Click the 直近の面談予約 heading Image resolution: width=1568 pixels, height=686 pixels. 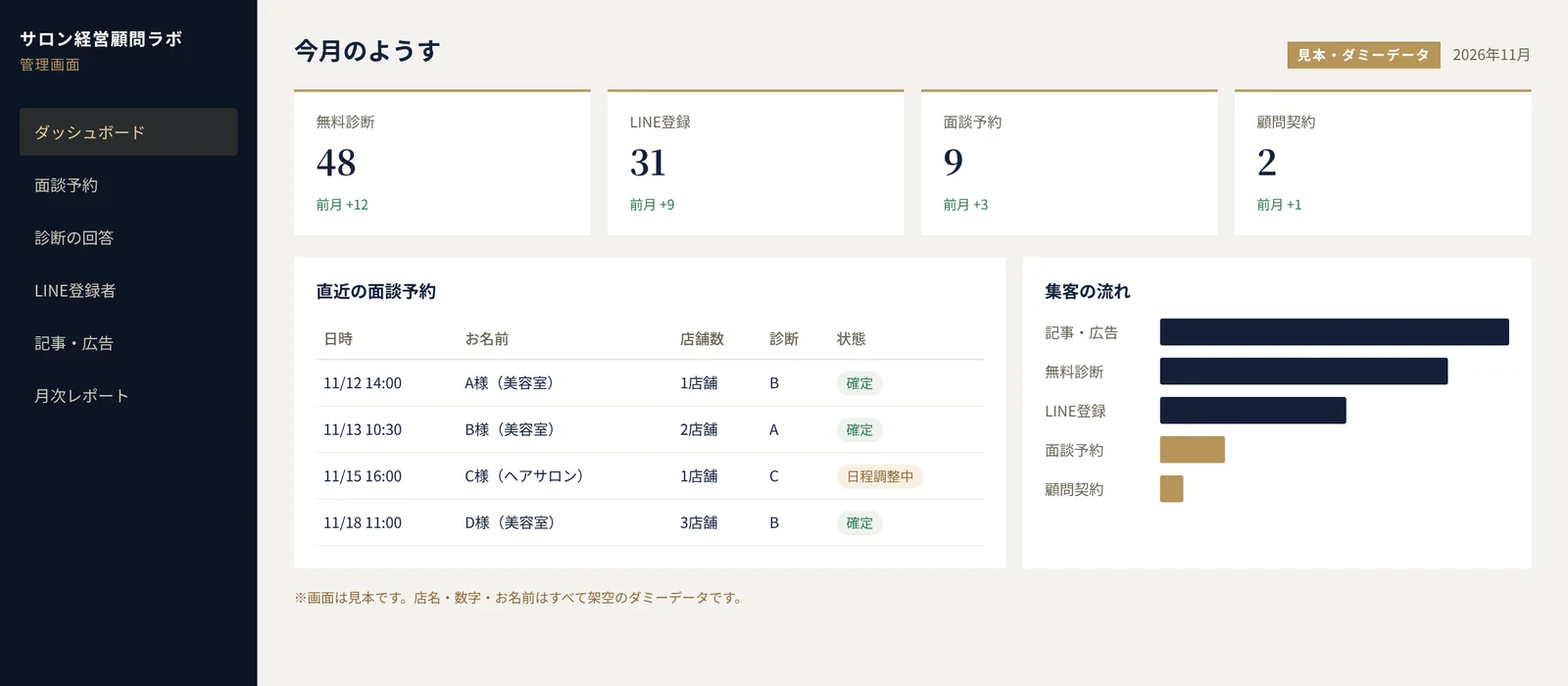click(x=376, y=292)
